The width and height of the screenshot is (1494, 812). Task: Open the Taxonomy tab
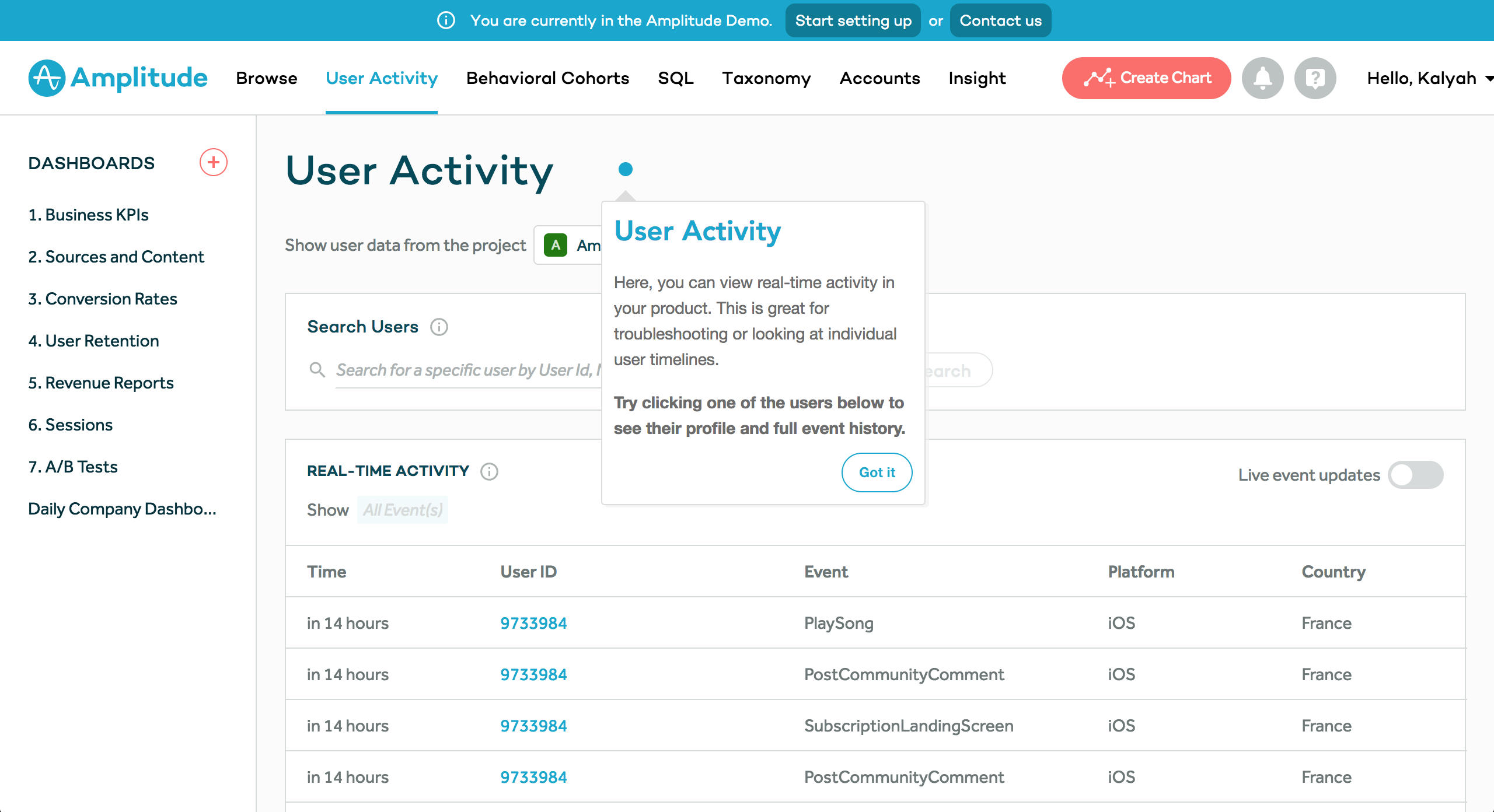click(x=766, y=78)
